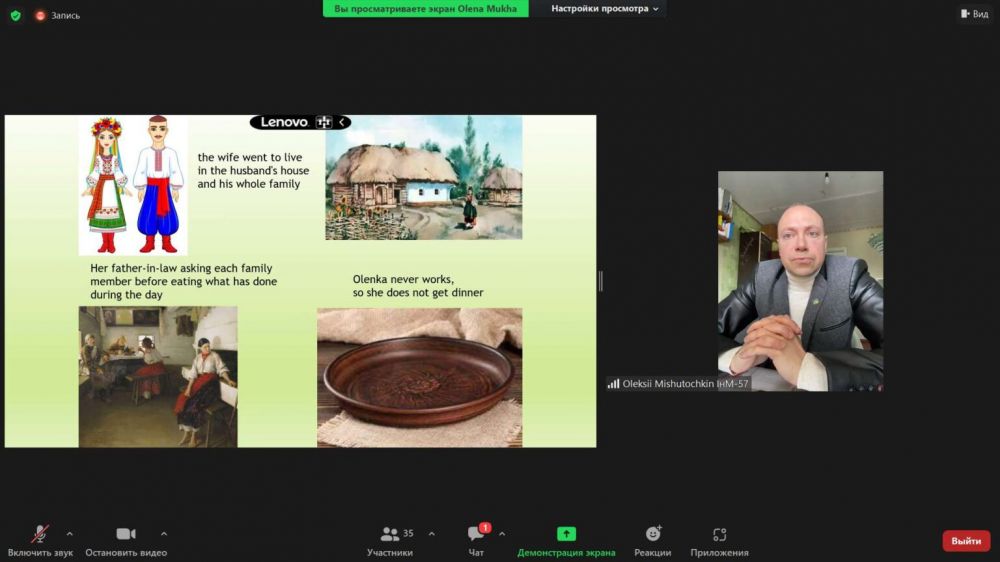Image resolution: width=1000 pixels, height=562 pixels.
Task: Select Oleksii Mishutochkin video thumbnail
Action: [x=800, y=280]
